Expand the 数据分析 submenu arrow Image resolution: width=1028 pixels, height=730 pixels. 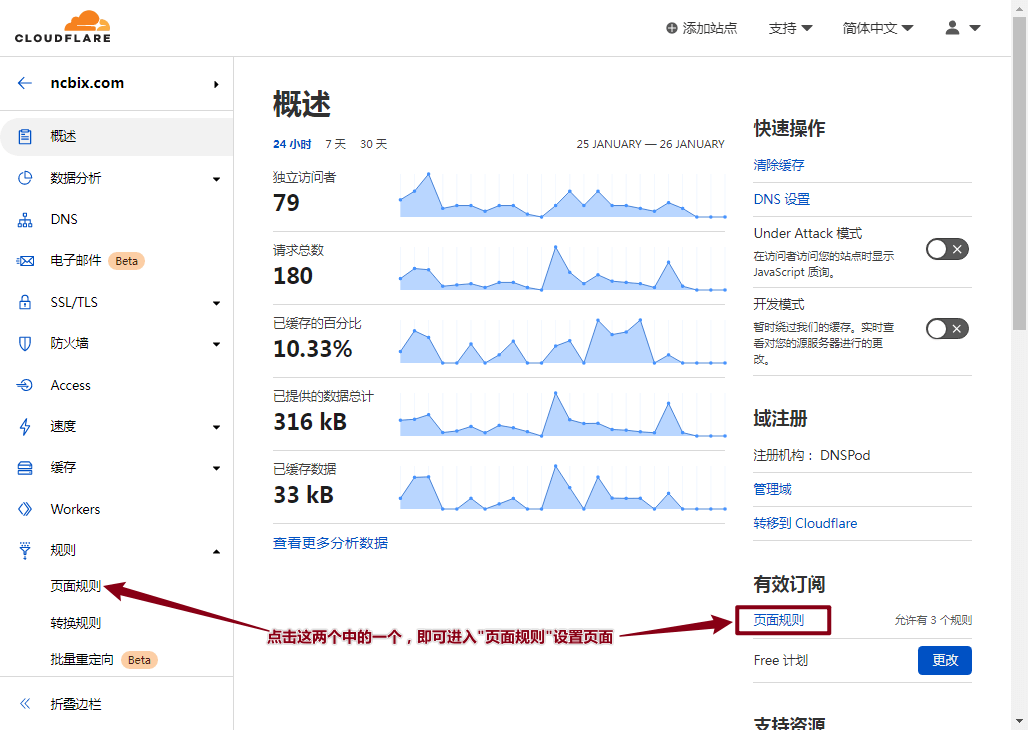(x=216, y=179)
